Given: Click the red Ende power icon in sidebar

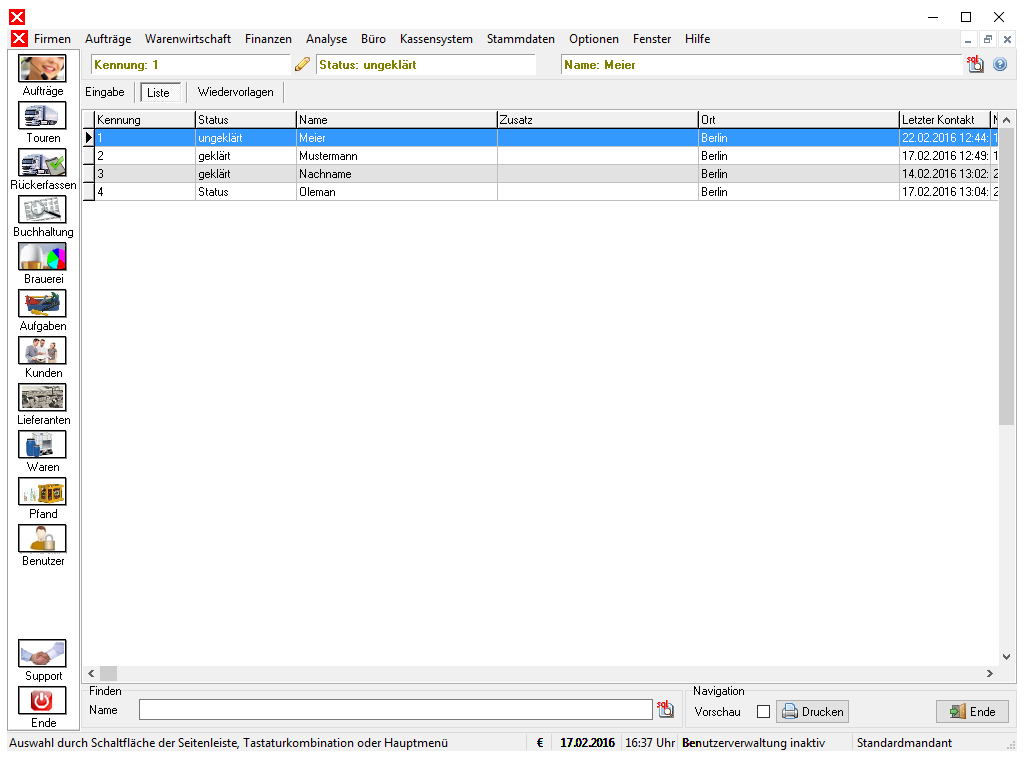Looking at the screenshot, I should [x=42, y=701].
